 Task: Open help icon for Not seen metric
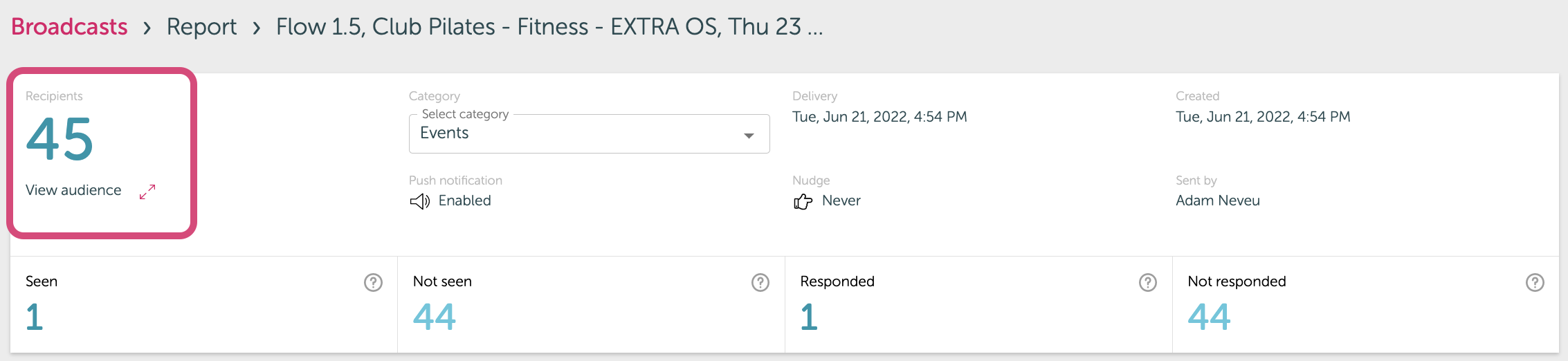(760, 282)
